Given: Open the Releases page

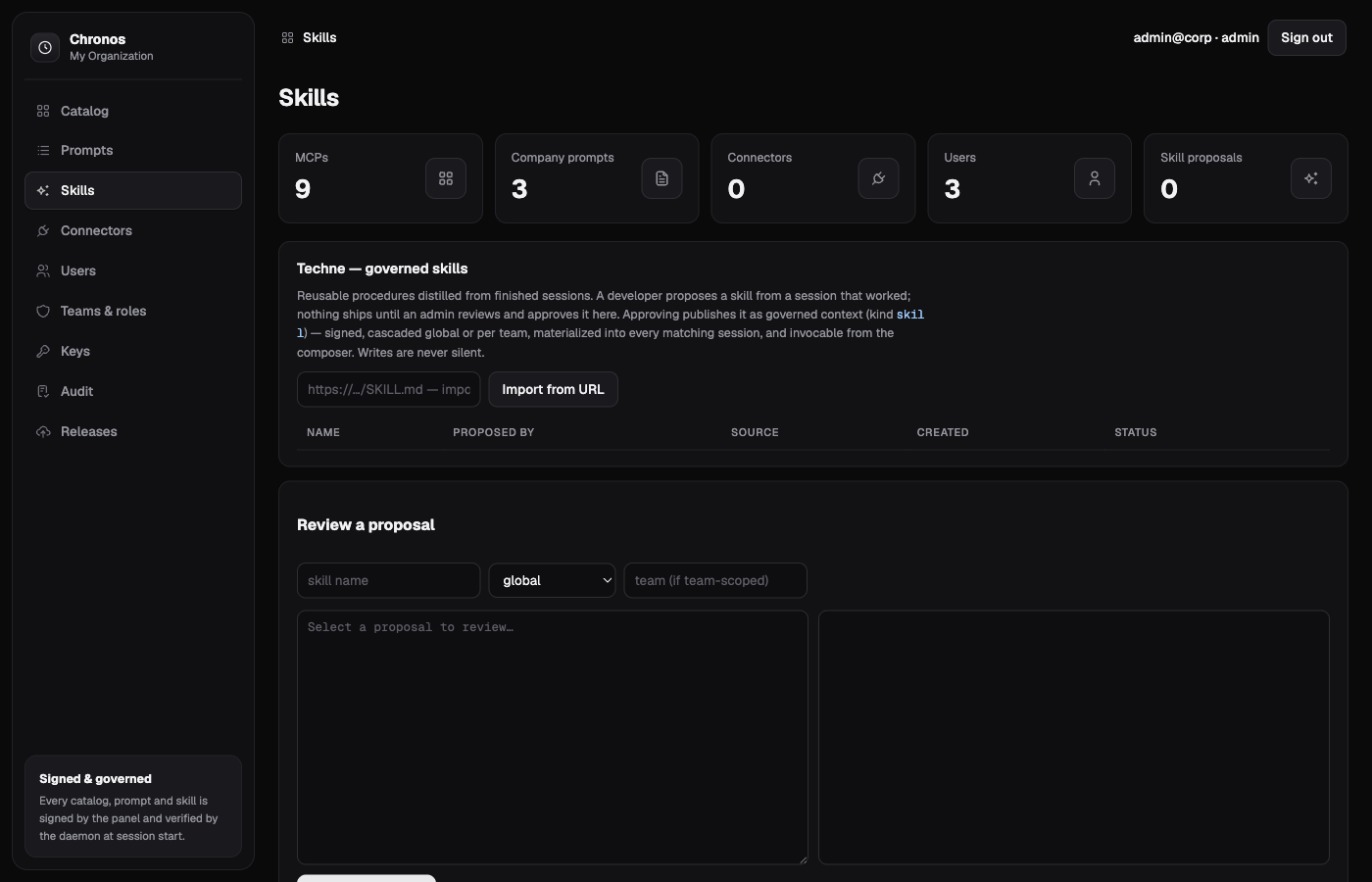Looking at the screenshot, I should click(133, 431).
